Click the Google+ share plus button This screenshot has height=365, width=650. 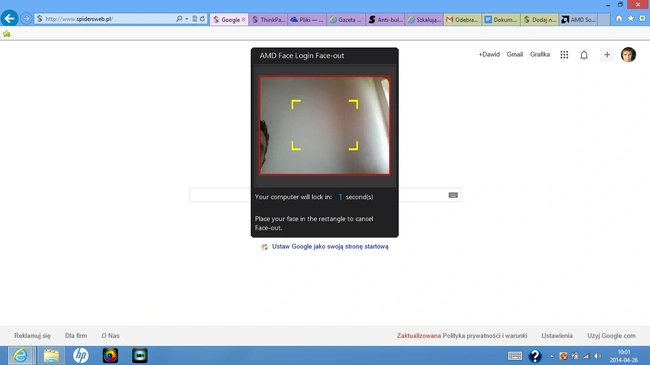[x=607, y=55]
